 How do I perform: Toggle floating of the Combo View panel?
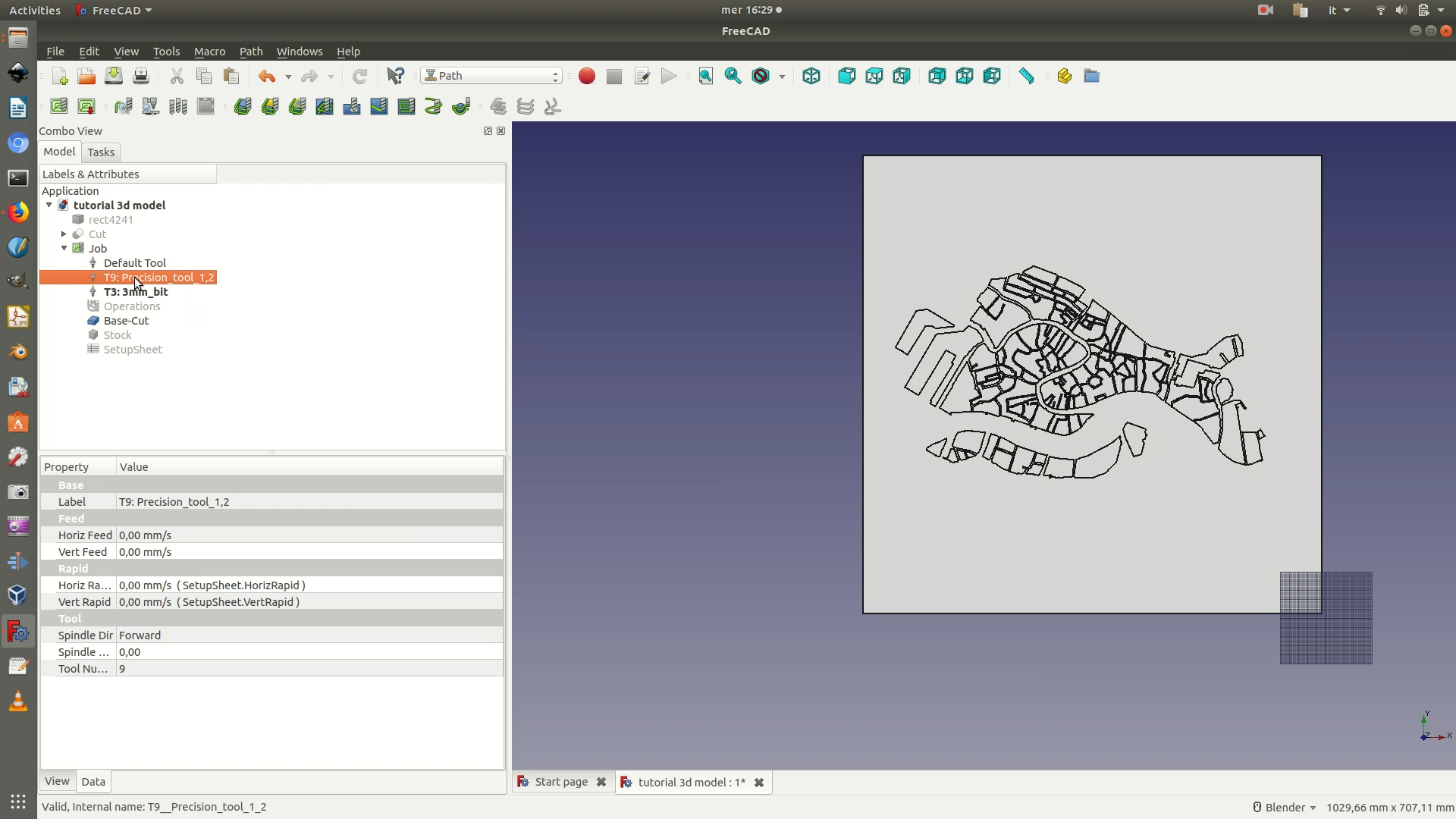pos(488,131)
